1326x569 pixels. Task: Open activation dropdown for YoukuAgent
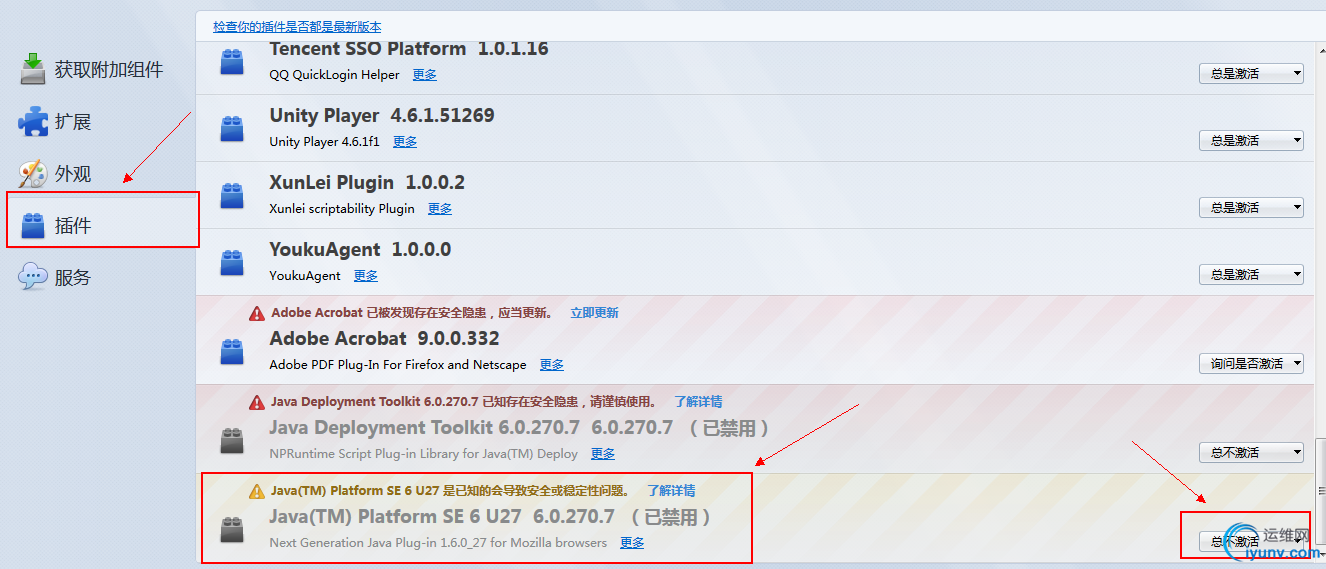1251,274
